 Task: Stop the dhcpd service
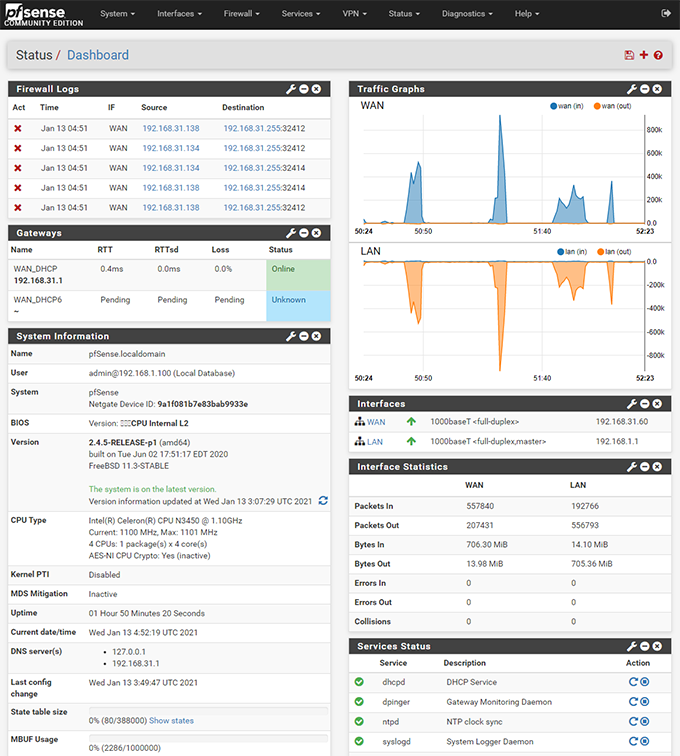[645, 682]
